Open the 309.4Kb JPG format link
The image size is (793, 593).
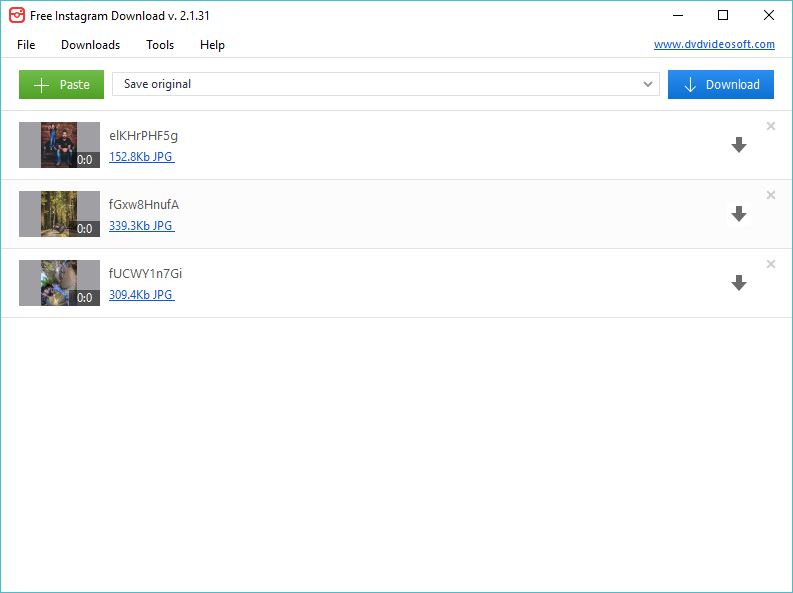coord(141,295)
